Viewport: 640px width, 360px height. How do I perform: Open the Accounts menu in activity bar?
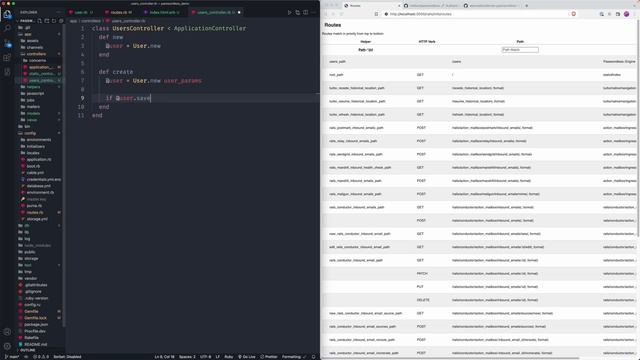tap(7, 332)
